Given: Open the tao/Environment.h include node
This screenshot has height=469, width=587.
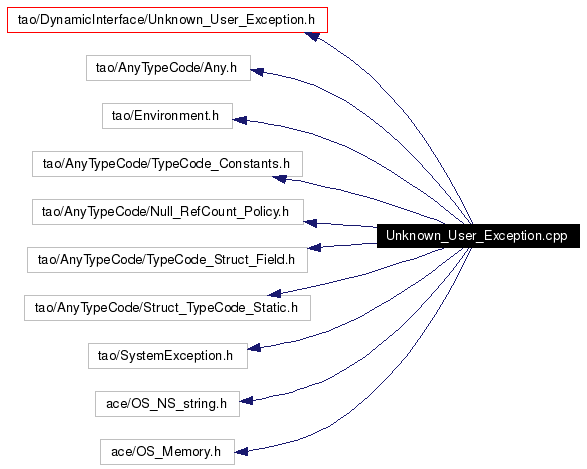Looking at the screenshot, I should point(167,116).
